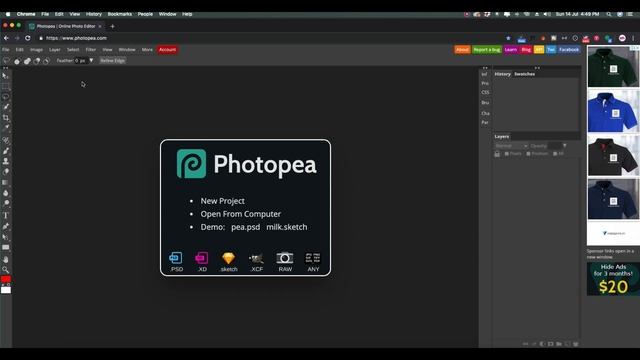The image size is (640, 360).
Task: Select the Eyedropper tool
Action: [6, 128]
